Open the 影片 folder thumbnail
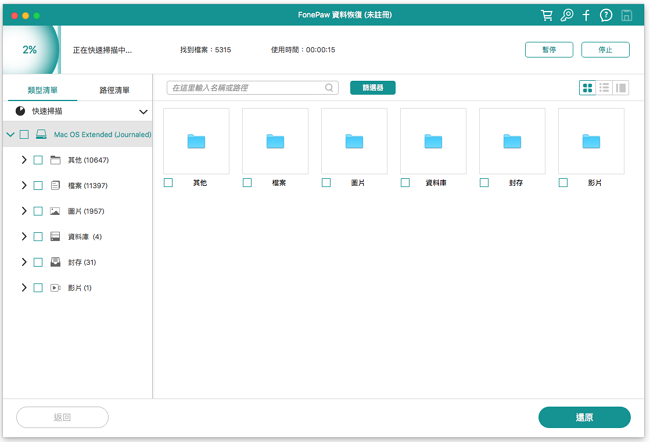Viewport: 650px width, 442px height. tap(591, 141)
